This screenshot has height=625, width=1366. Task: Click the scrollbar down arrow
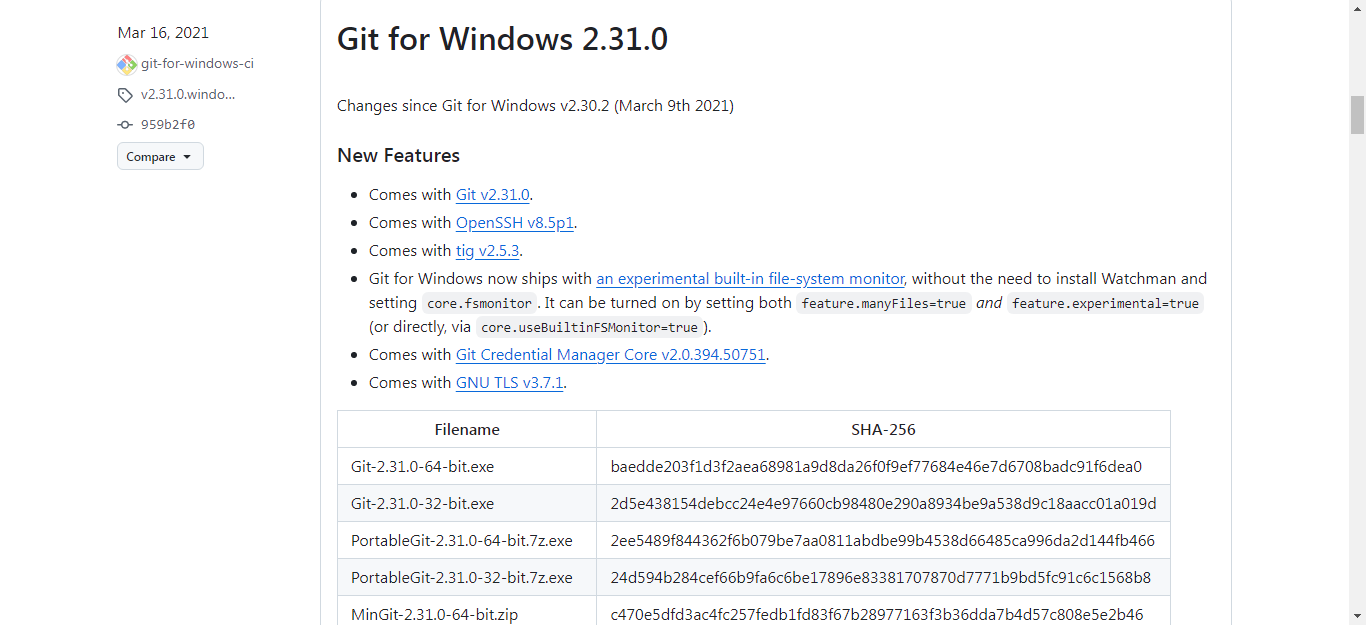(x=1357, y=616)
